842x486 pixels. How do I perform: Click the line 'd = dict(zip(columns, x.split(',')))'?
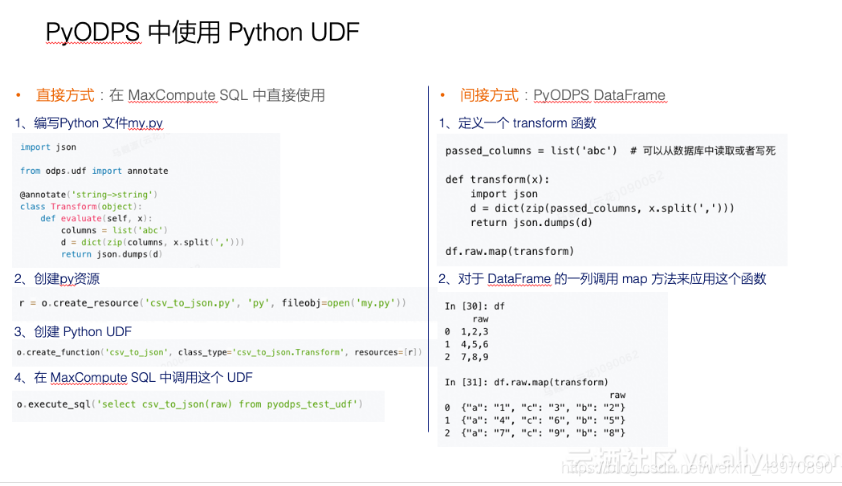click(x=153, y=242)
